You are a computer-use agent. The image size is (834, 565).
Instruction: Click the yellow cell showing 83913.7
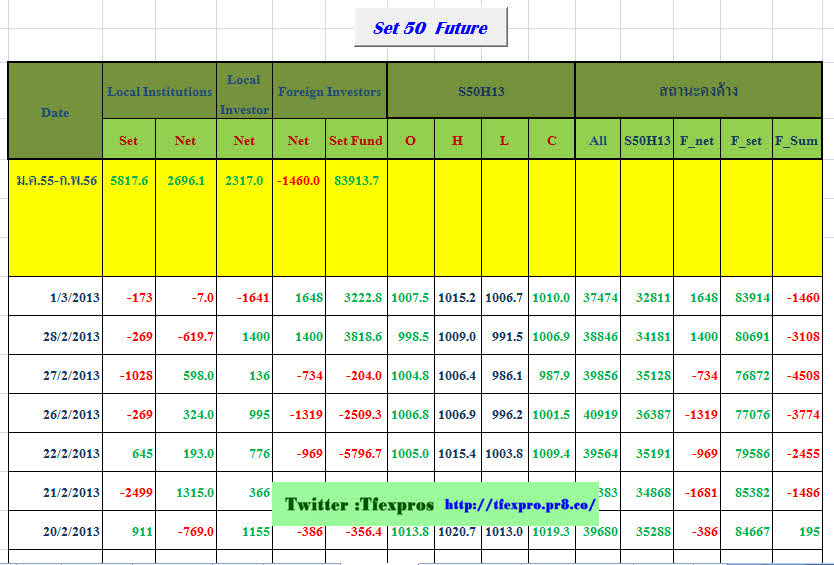356,181
